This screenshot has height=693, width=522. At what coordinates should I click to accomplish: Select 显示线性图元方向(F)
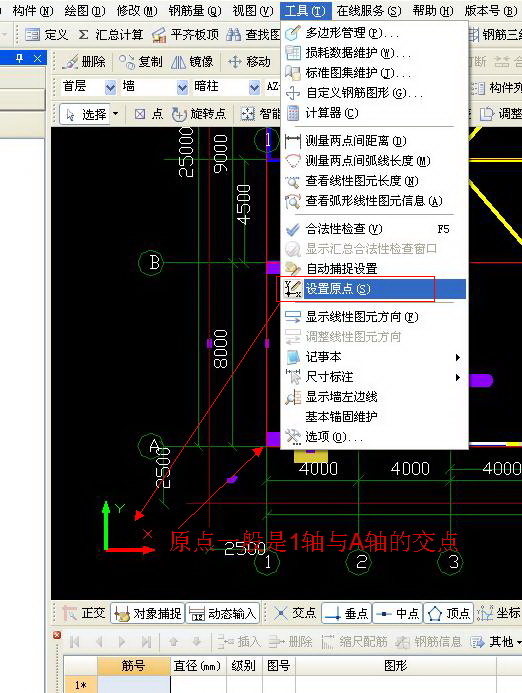pyautogui.click(x=373, y=317)
